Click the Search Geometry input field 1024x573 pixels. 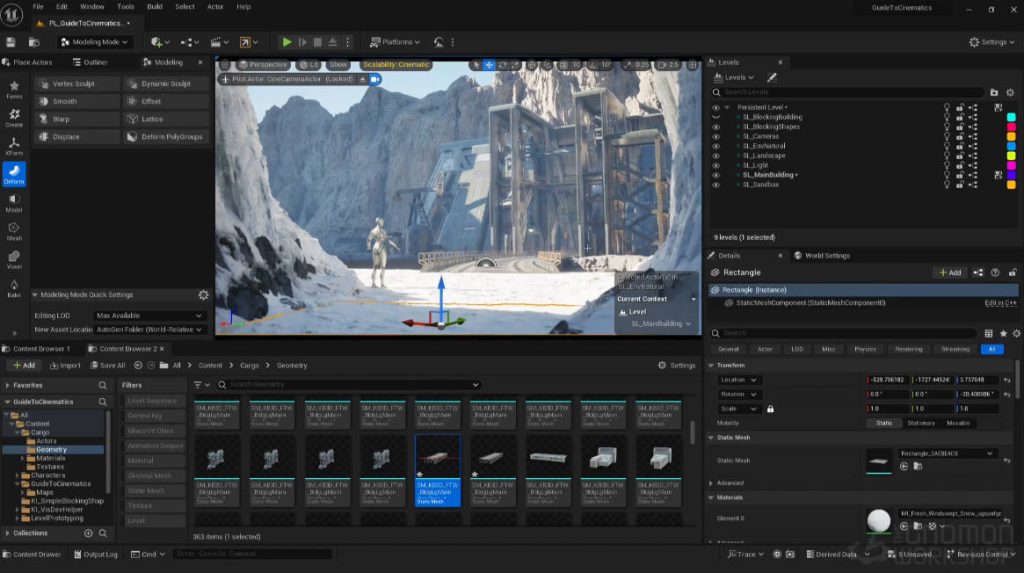pos(349,385)
